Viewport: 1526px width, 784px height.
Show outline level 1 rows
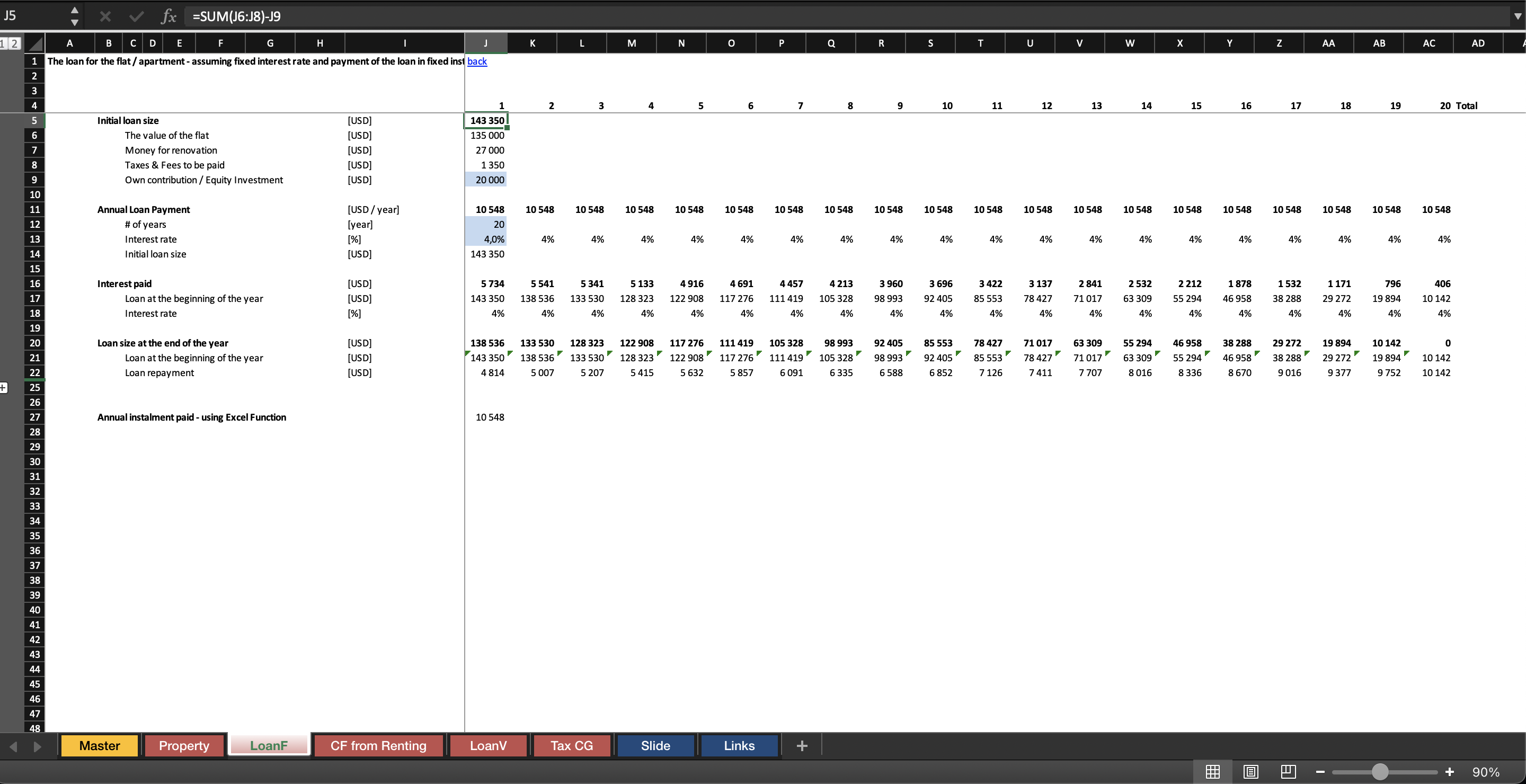tap(3, 43)
